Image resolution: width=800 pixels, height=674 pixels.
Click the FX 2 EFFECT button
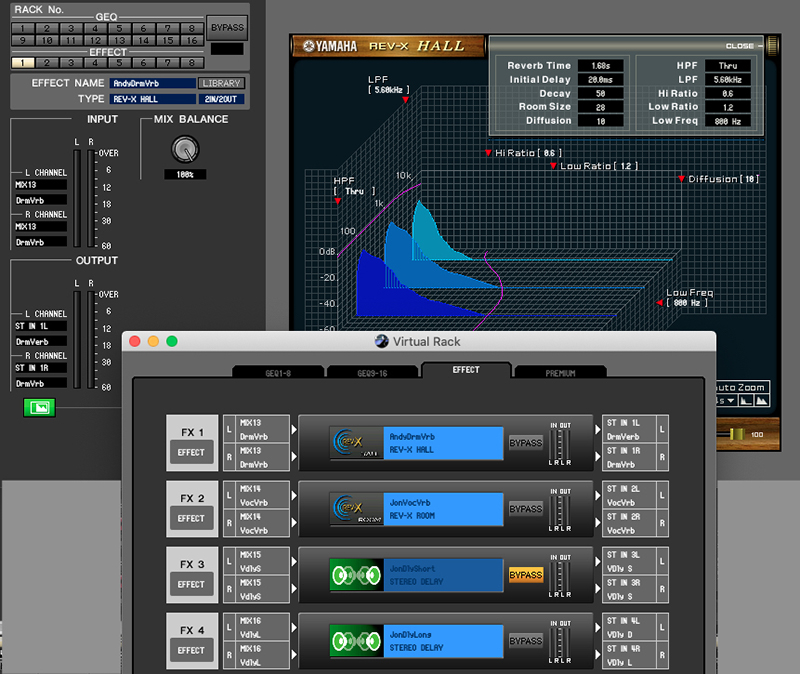pos(191,518)
